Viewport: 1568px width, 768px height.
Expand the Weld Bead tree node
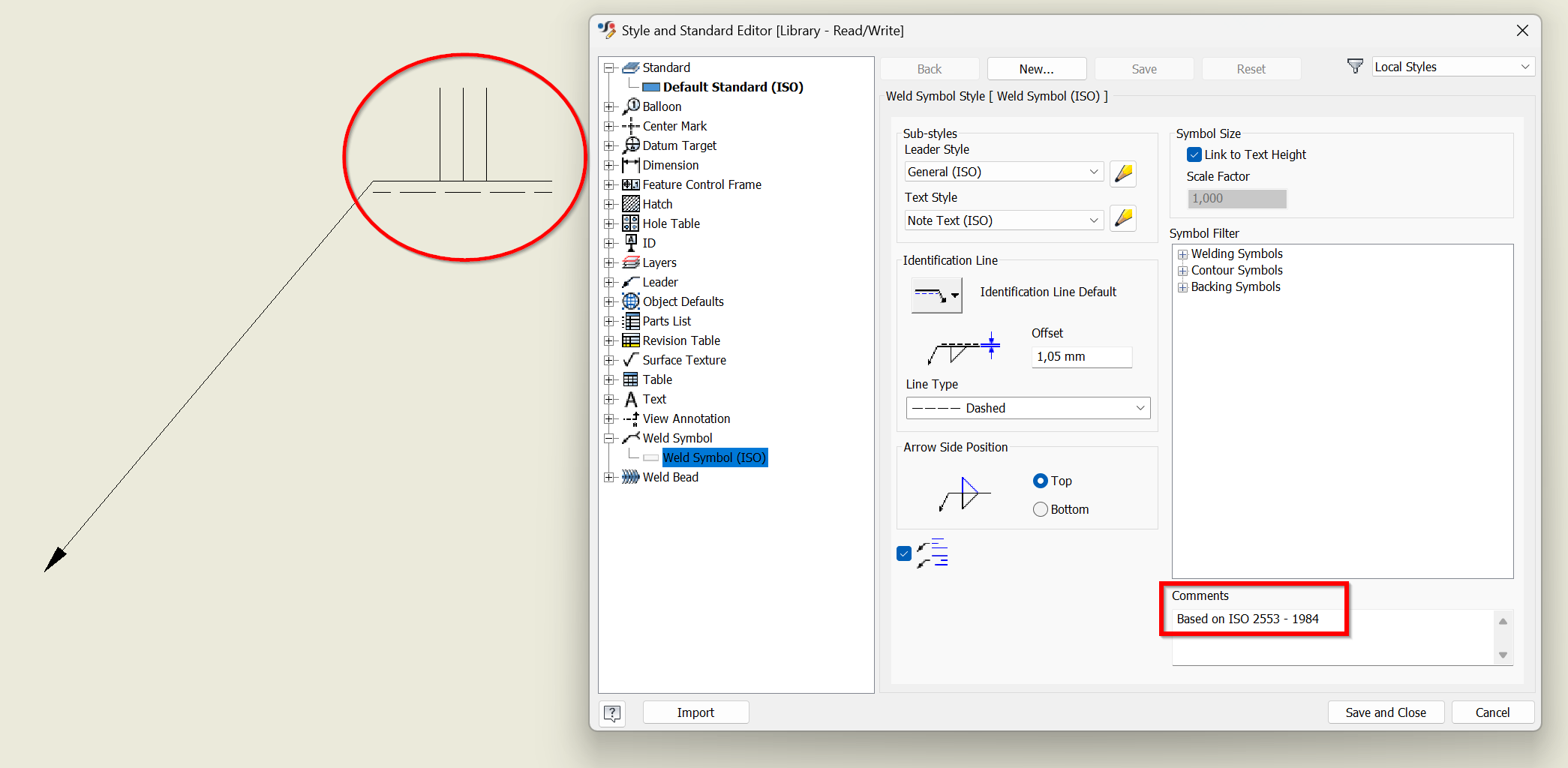(609, 477)
